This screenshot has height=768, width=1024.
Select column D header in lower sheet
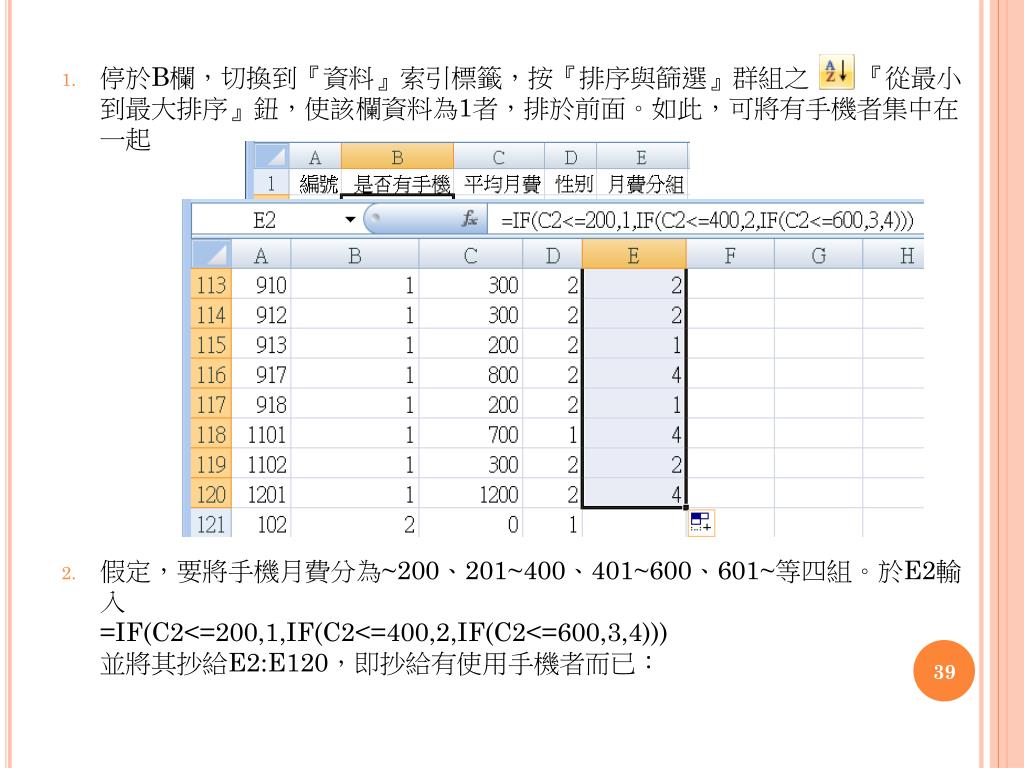point(552,255)
